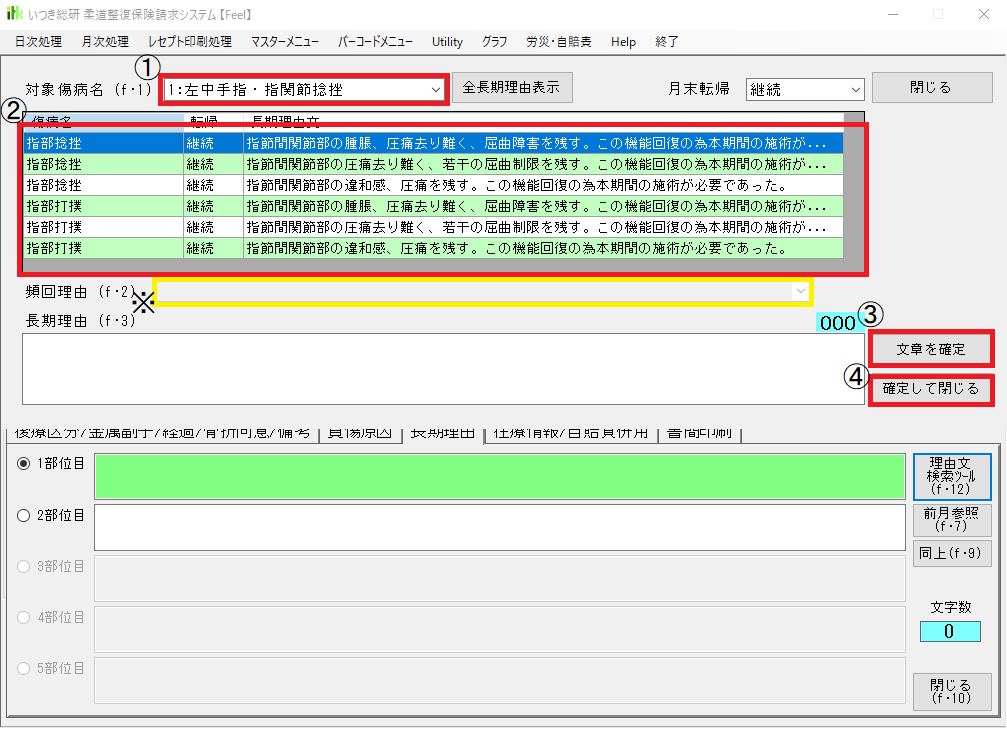Viewport: 1007px width, 729px height.
Task: Click the 同上 (f·9) button
Action: click(951, 551)
